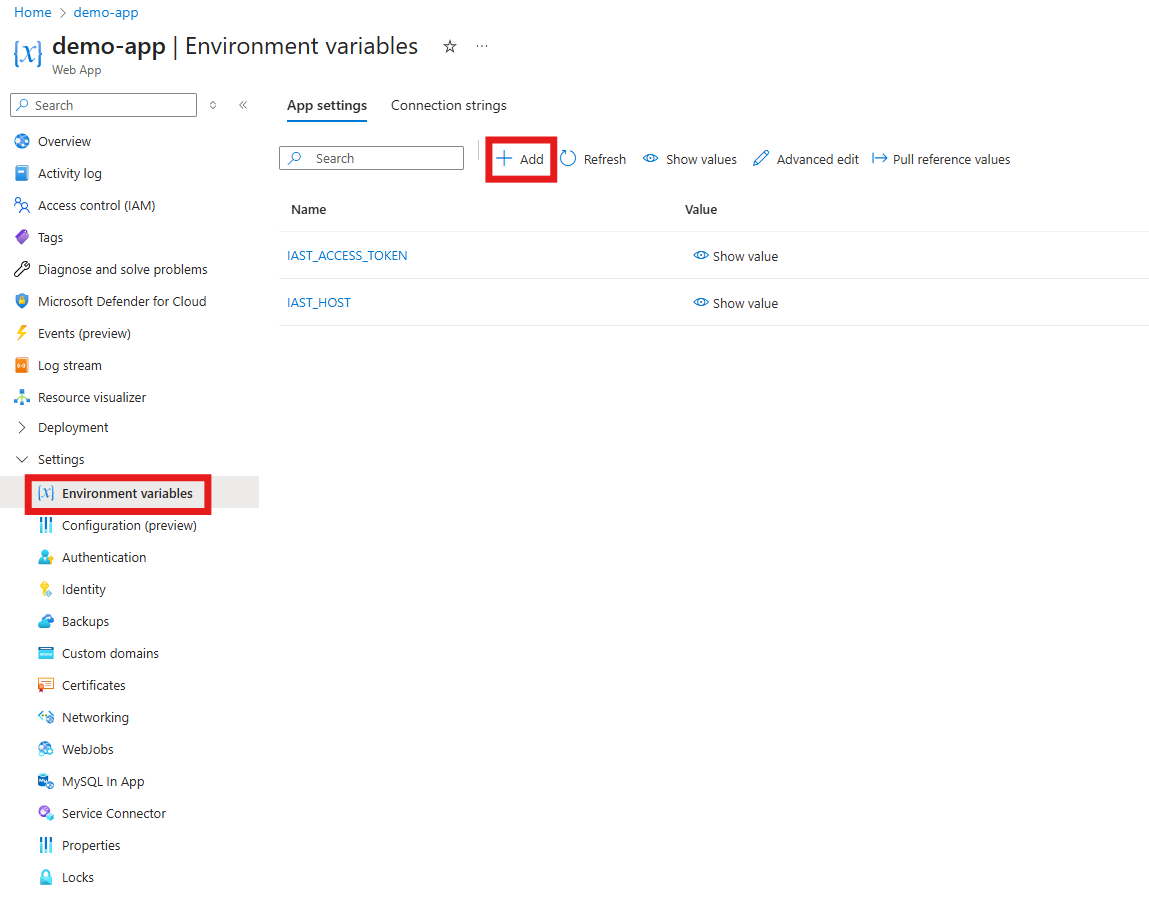Navigate Home via the breadcrumb

tap(32, 12)
